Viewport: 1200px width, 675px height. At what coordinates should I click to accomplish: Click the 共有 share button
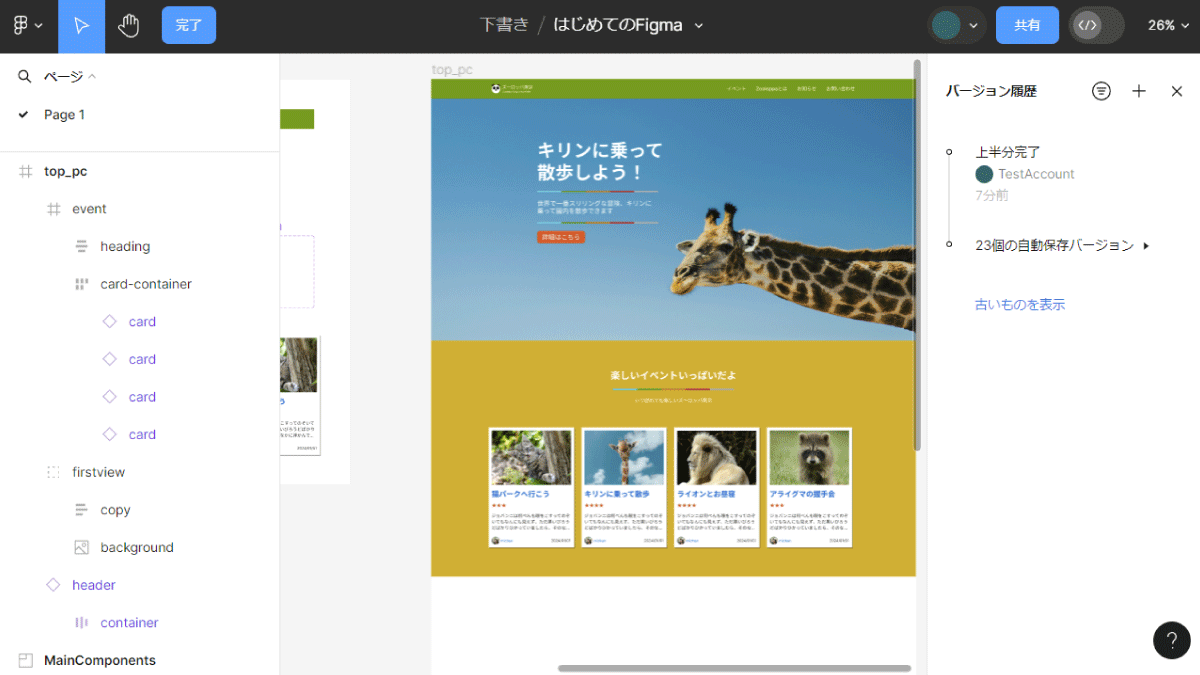coord(1027,25)
